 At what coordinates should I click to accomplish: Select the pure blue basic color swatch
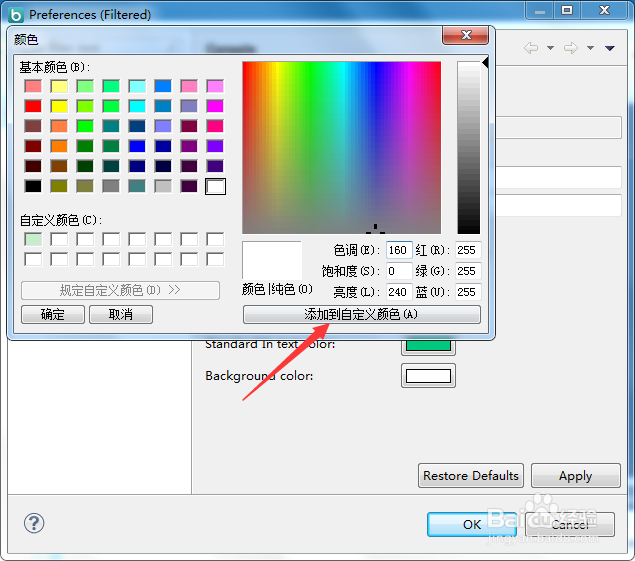[x=137, y=146]
